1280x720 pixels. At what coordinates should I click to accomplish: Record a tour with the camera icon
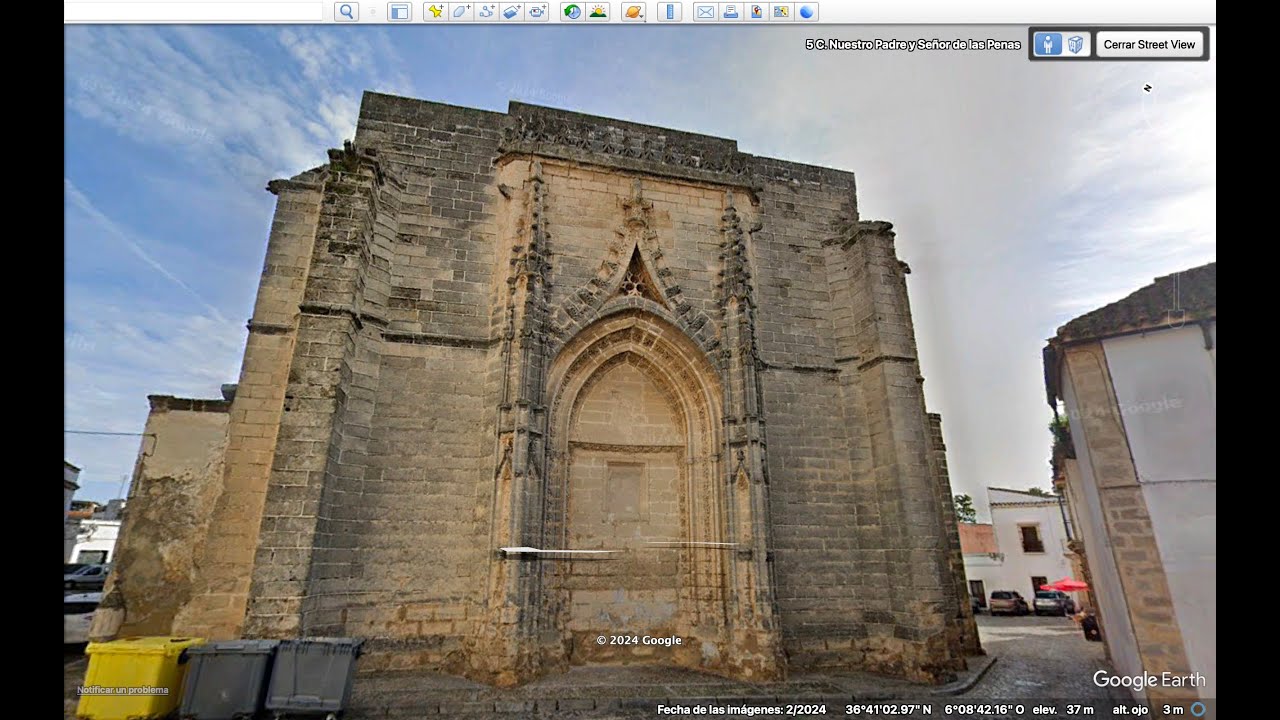pos(538,12)
